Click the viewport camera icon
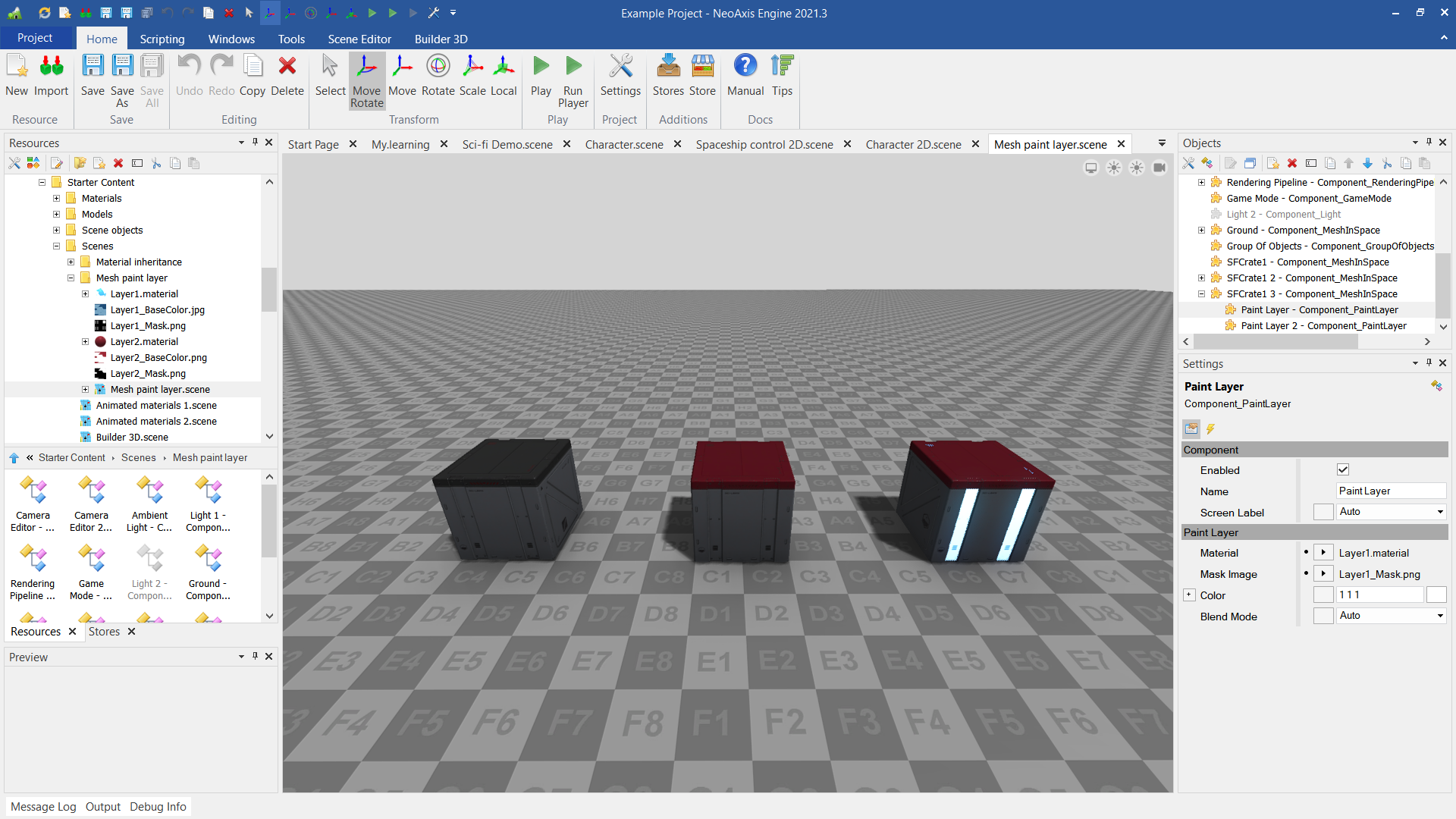Viewport: 1456px width, 819px height. [1159, 168]
